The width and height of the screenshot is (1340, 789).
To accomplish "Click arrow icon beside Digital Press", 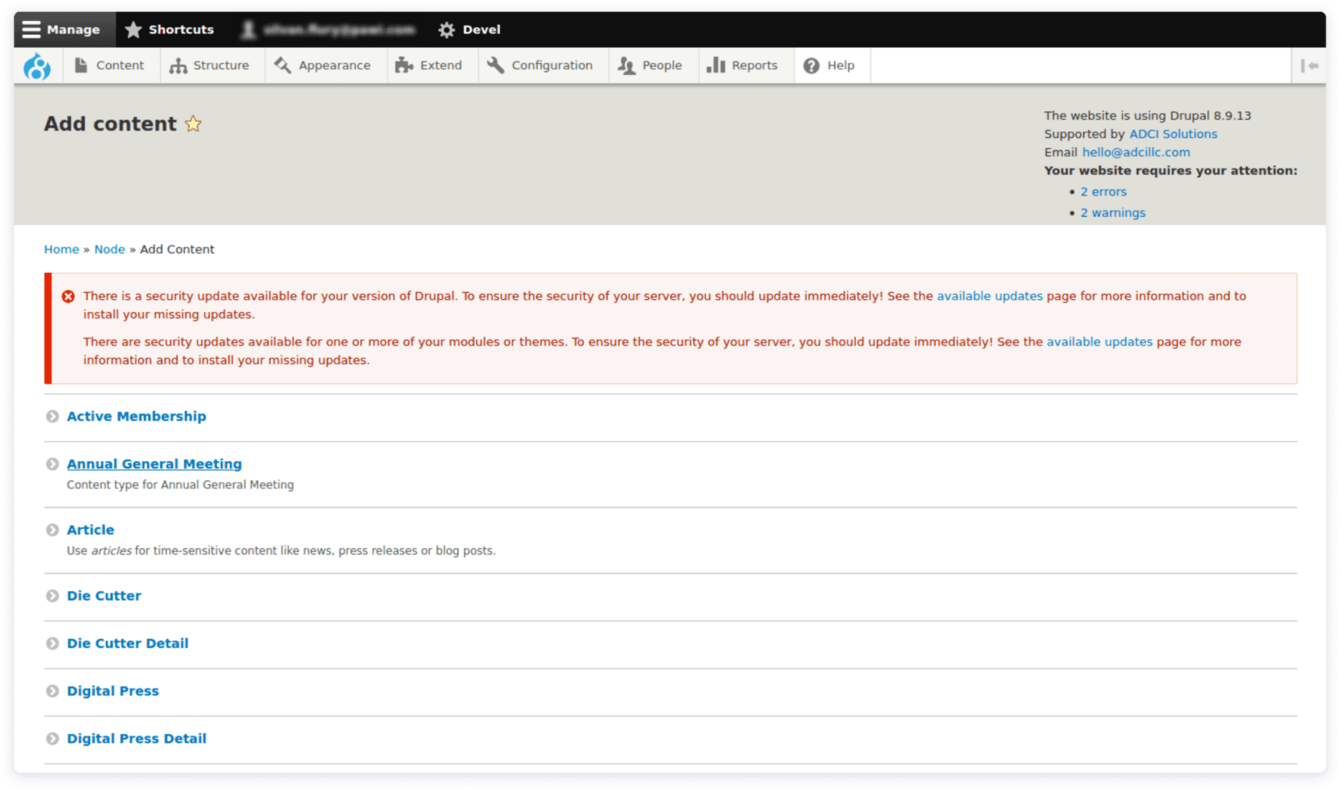I will (x=52, y=691).
